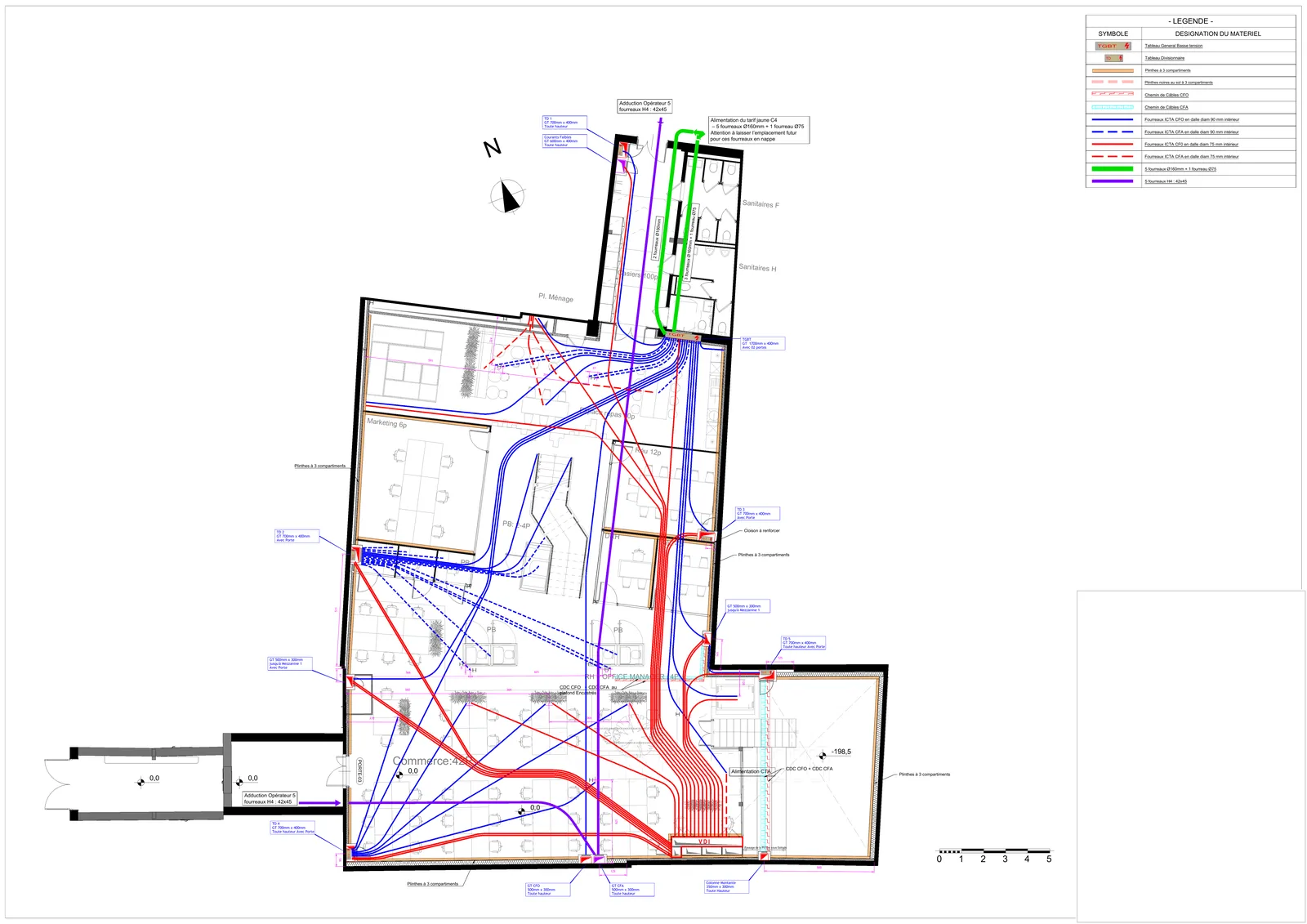The width and height of the screenshot is (1307, 924).
Task: Click 'DESIGNATION DU MATERIEL' header
Action: (1218, 33)
